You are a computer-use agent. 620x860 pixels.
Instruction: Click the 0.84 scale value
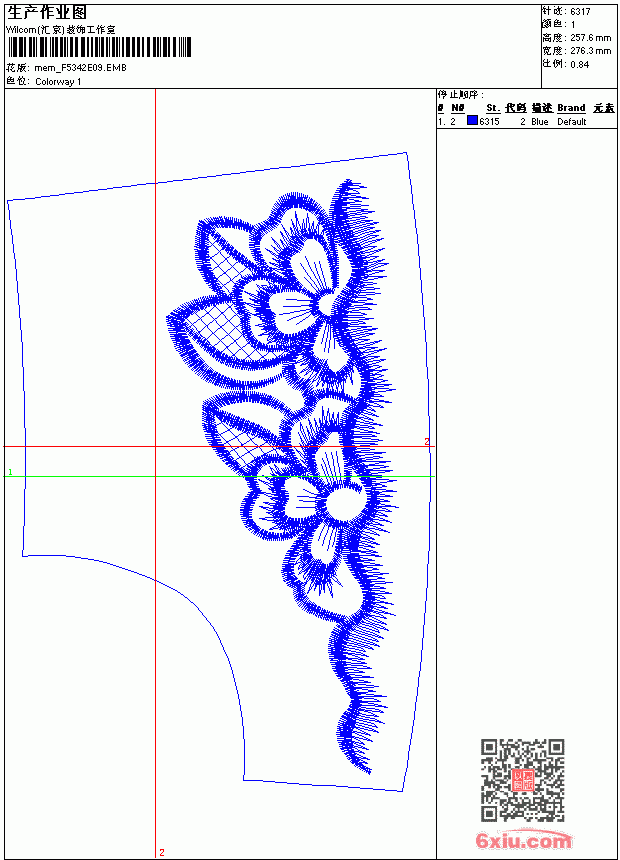click(x=579, y=64)
